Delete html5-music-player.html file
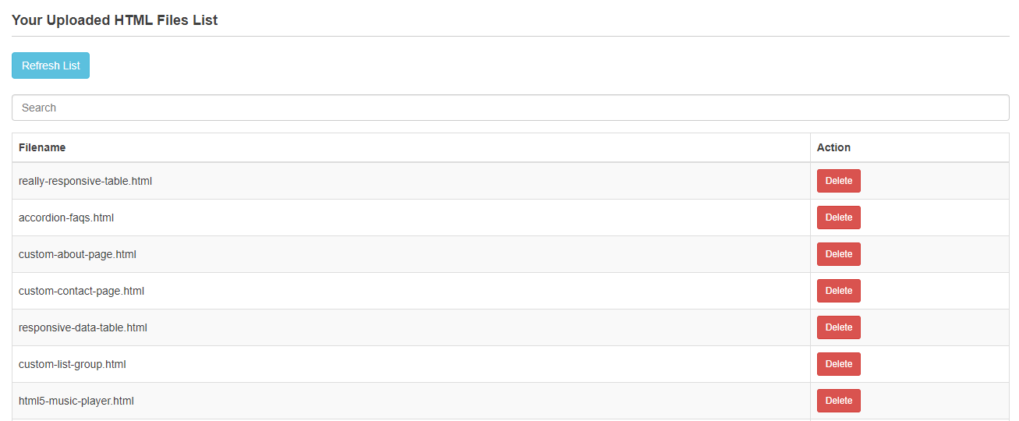This screenshot has height=421, width=1019. 838,400
